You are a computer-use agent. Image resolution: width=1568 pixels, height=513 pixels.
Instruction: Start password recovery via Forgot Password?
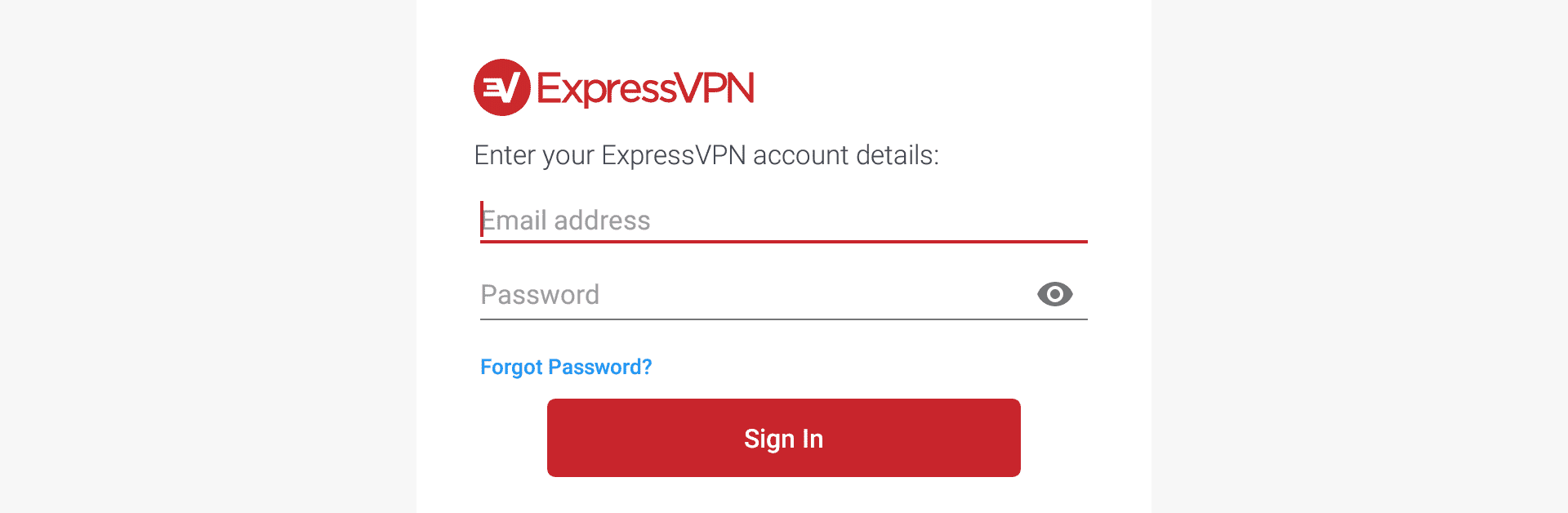pos(566,367)
